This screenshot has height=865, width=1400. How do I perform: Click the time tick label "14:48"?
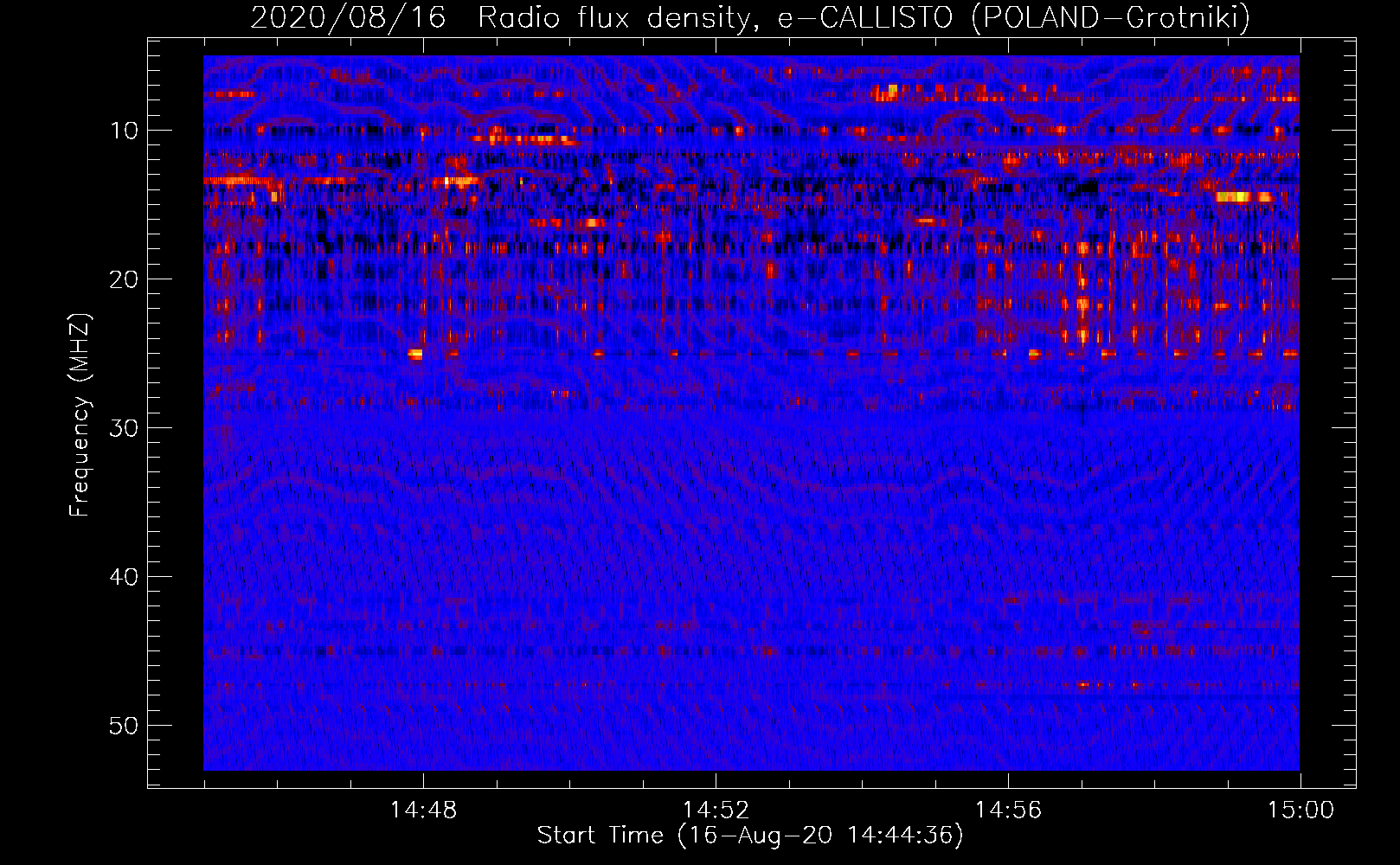click(423, 811)
